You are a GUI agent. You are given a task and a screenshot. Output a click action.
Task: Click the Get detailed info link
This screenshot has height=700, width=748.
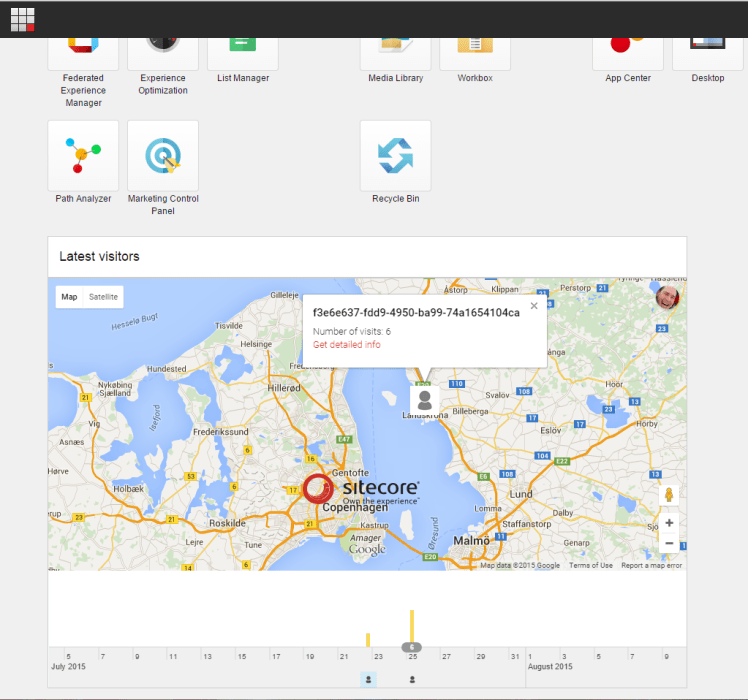coord(346,345)
